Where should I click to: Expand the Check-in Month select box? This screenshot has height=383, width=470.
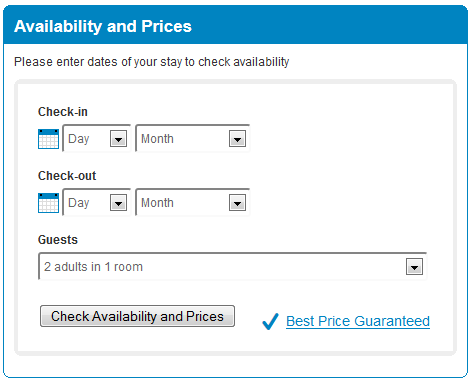coord(193,138)
